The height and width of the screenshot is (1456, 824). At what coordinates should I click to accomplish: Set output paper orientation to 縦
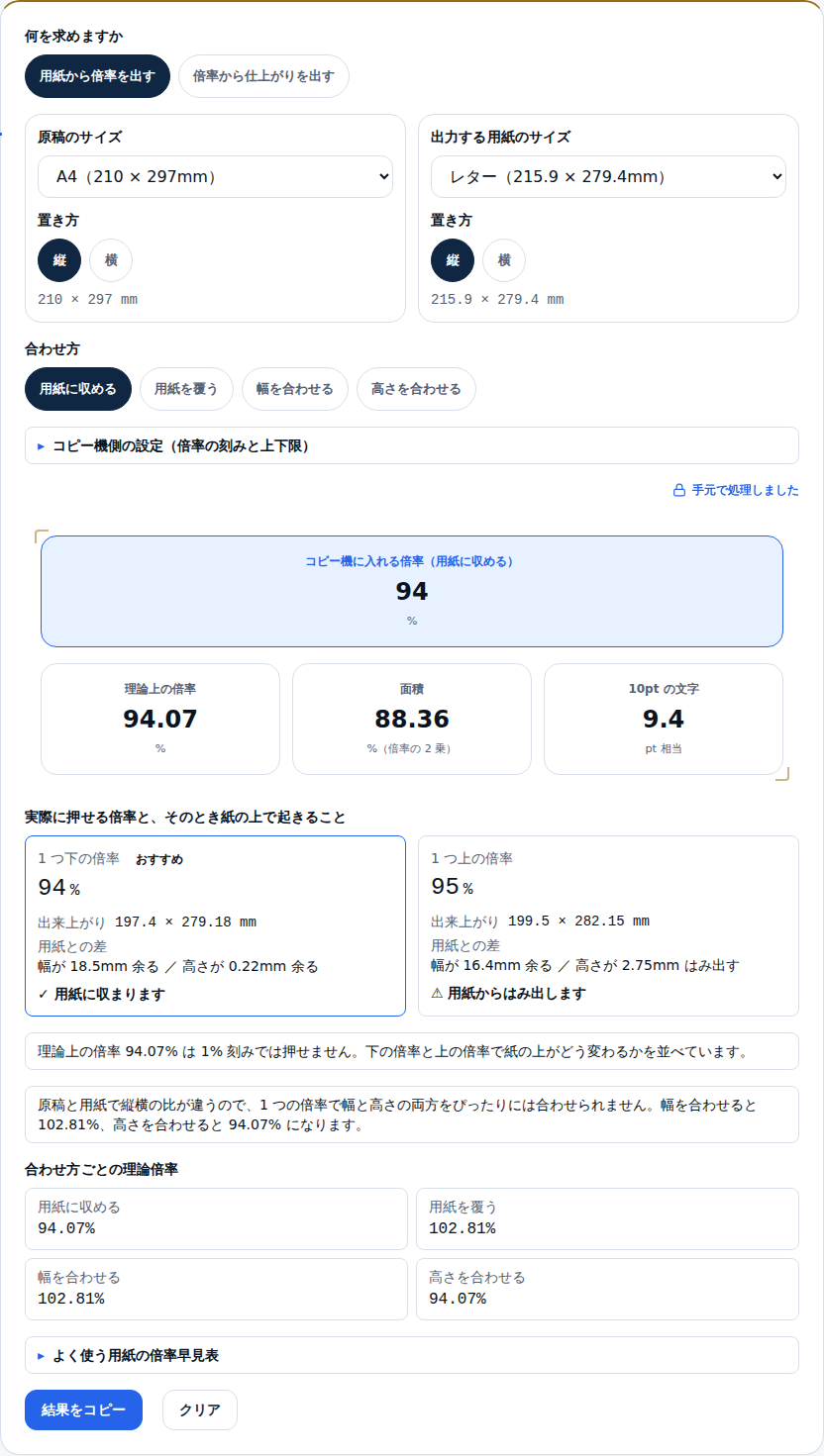[453, 260]
